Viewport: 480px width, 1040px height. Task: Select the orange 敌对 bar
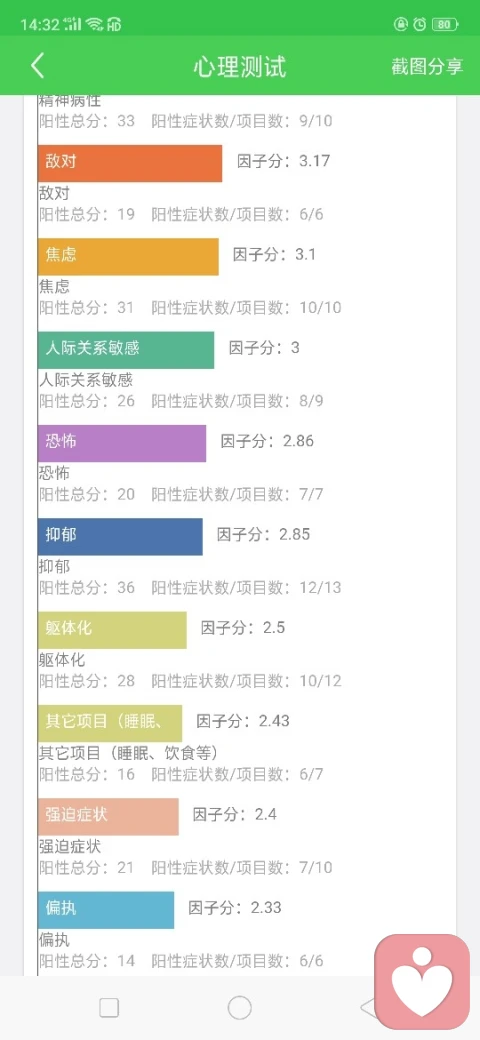pyautogui.click(x=130, y=163)
